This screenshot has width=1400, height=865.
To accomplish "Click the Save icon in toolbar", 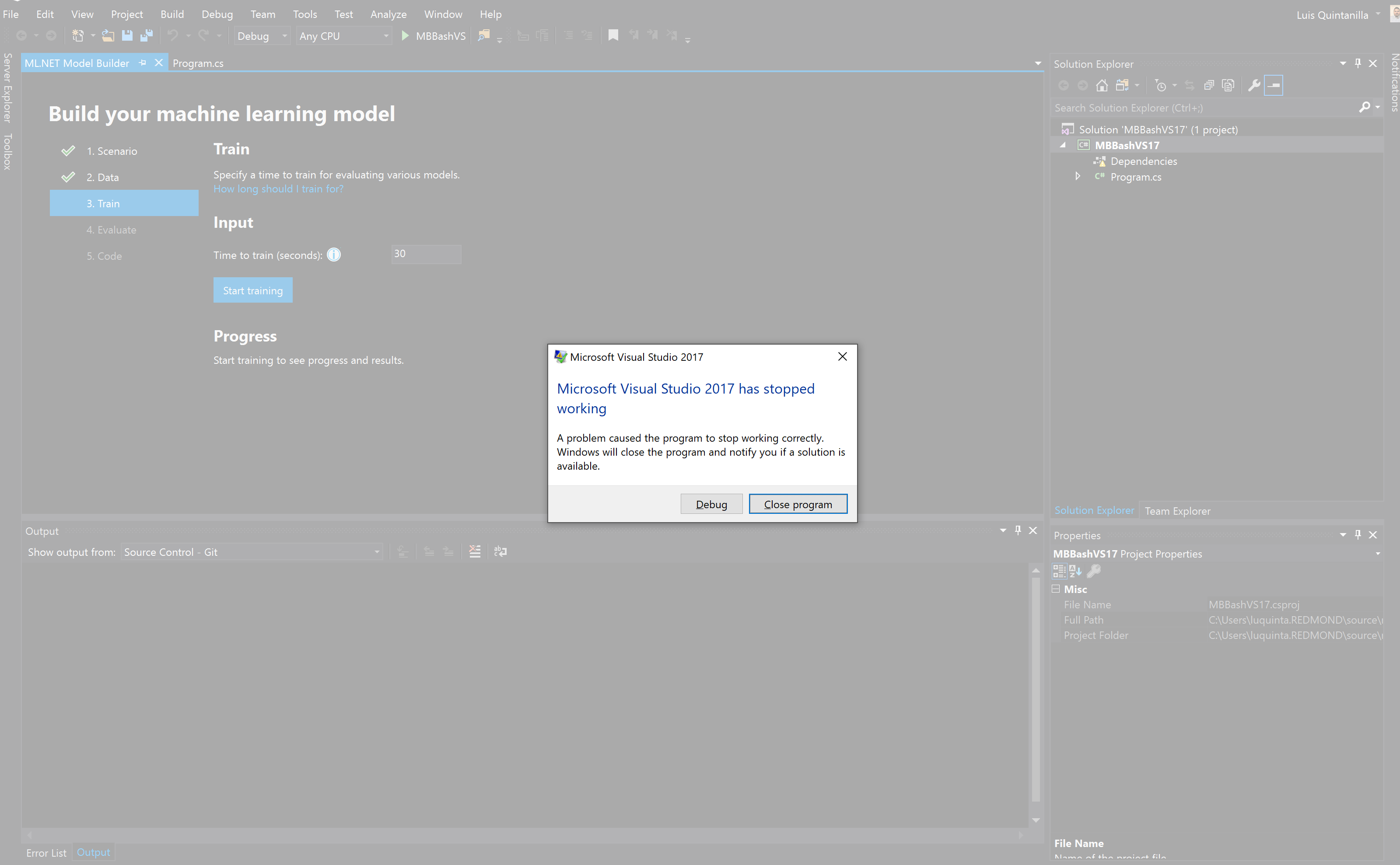I will click(x=127, y=35).
